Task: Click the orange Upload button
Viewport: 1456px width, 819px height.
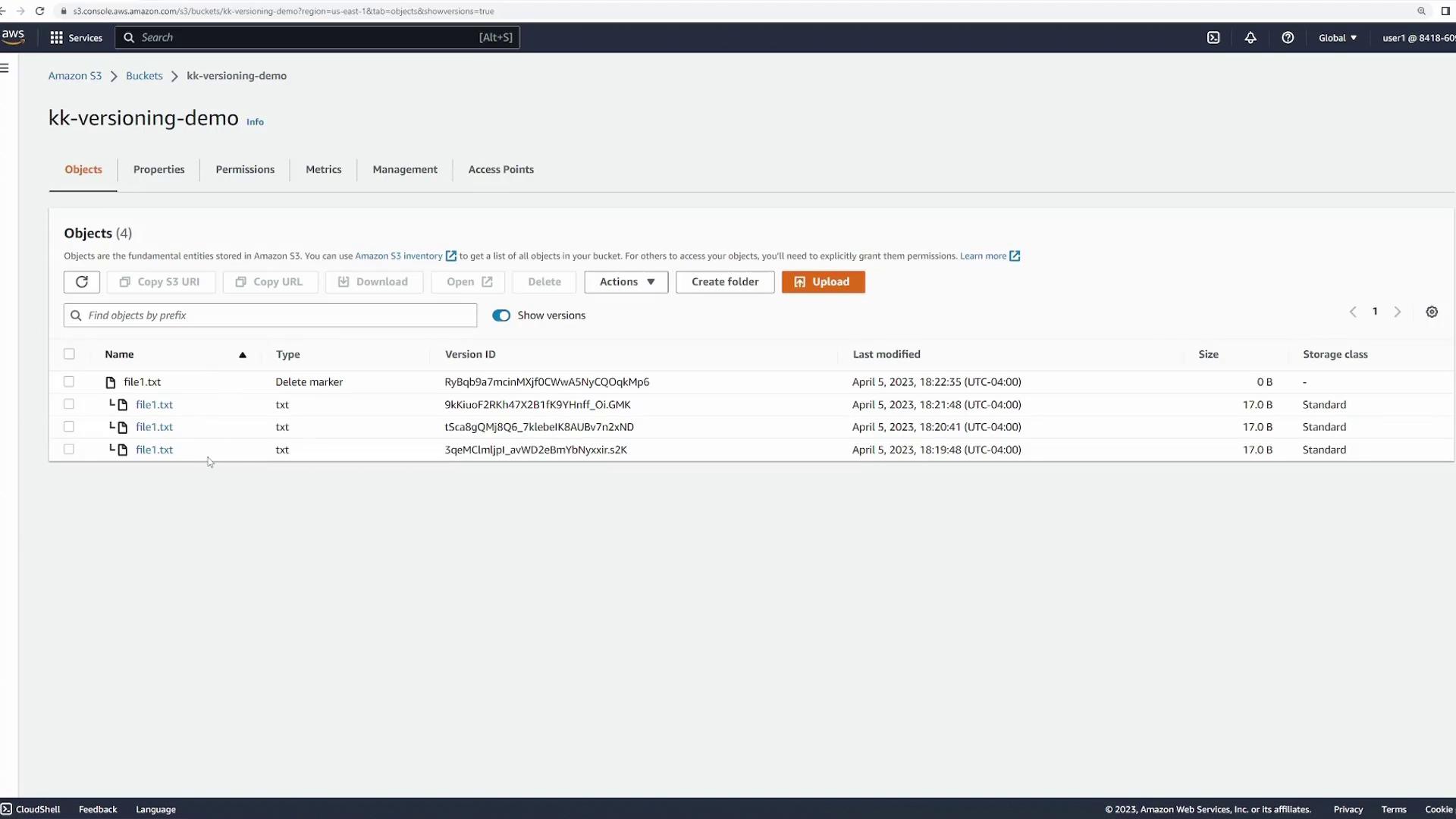Action: [823, 282]
